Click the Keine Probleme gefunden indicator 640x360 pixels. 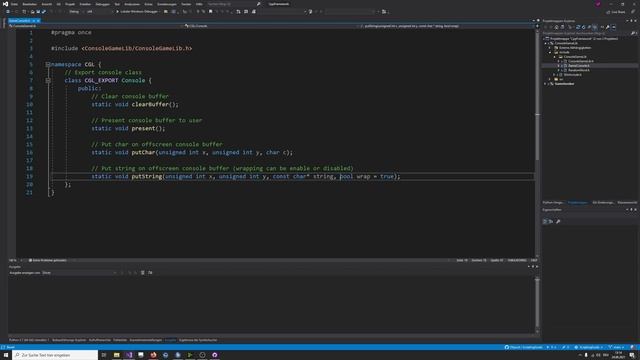click(48, 260)
